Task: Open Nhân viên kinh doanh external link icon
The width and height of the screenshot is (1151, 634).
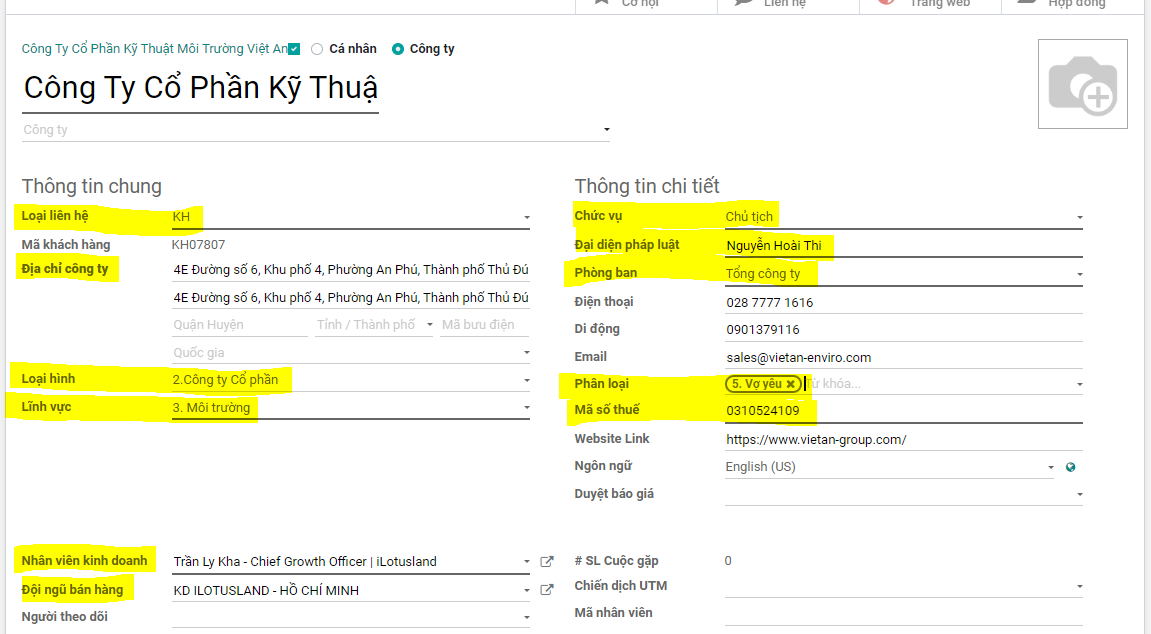Action: coord(547,561)
